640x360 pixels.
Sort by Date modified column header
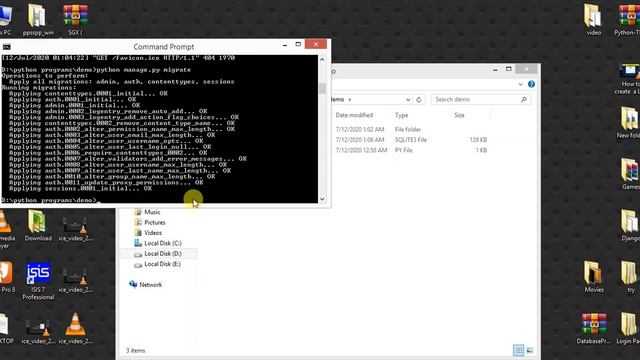point(354,115)
